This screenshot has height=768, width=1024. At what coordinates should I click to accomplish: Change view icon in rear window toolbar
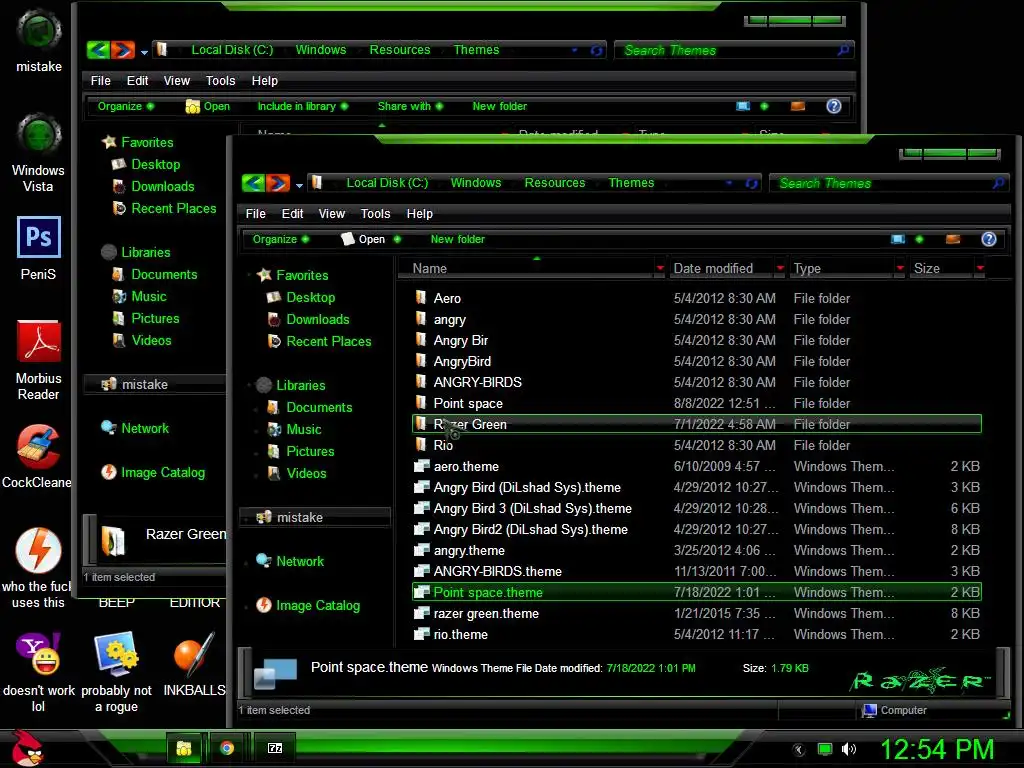(743, 106)
